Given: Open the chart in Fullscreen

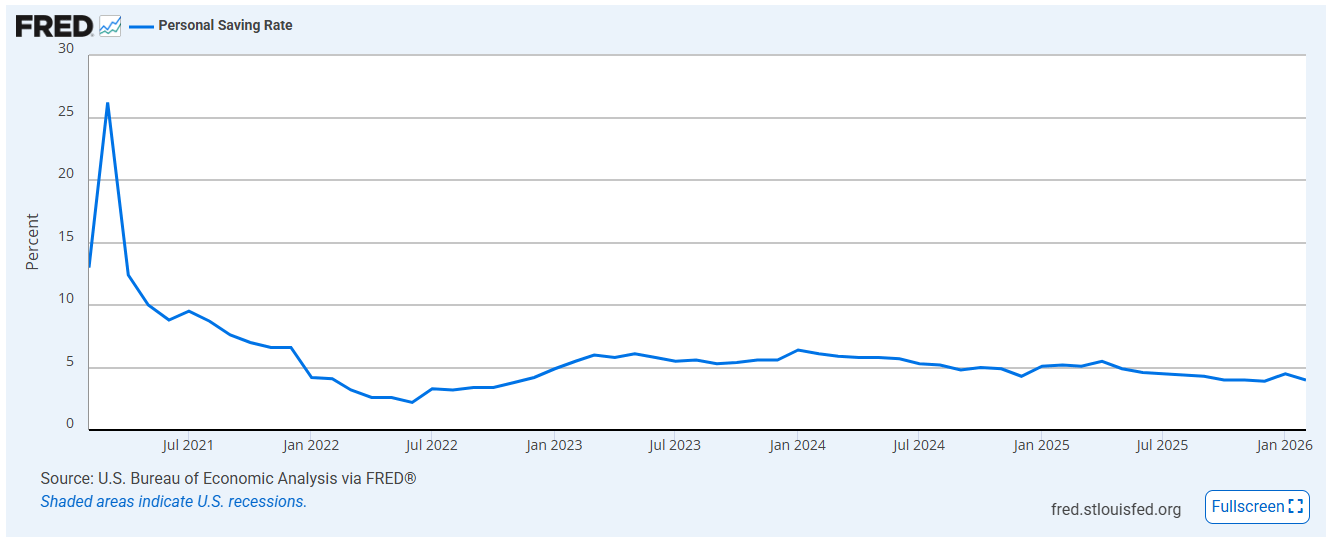Looking at the screenshot, I should click(x=1257, y=507).
